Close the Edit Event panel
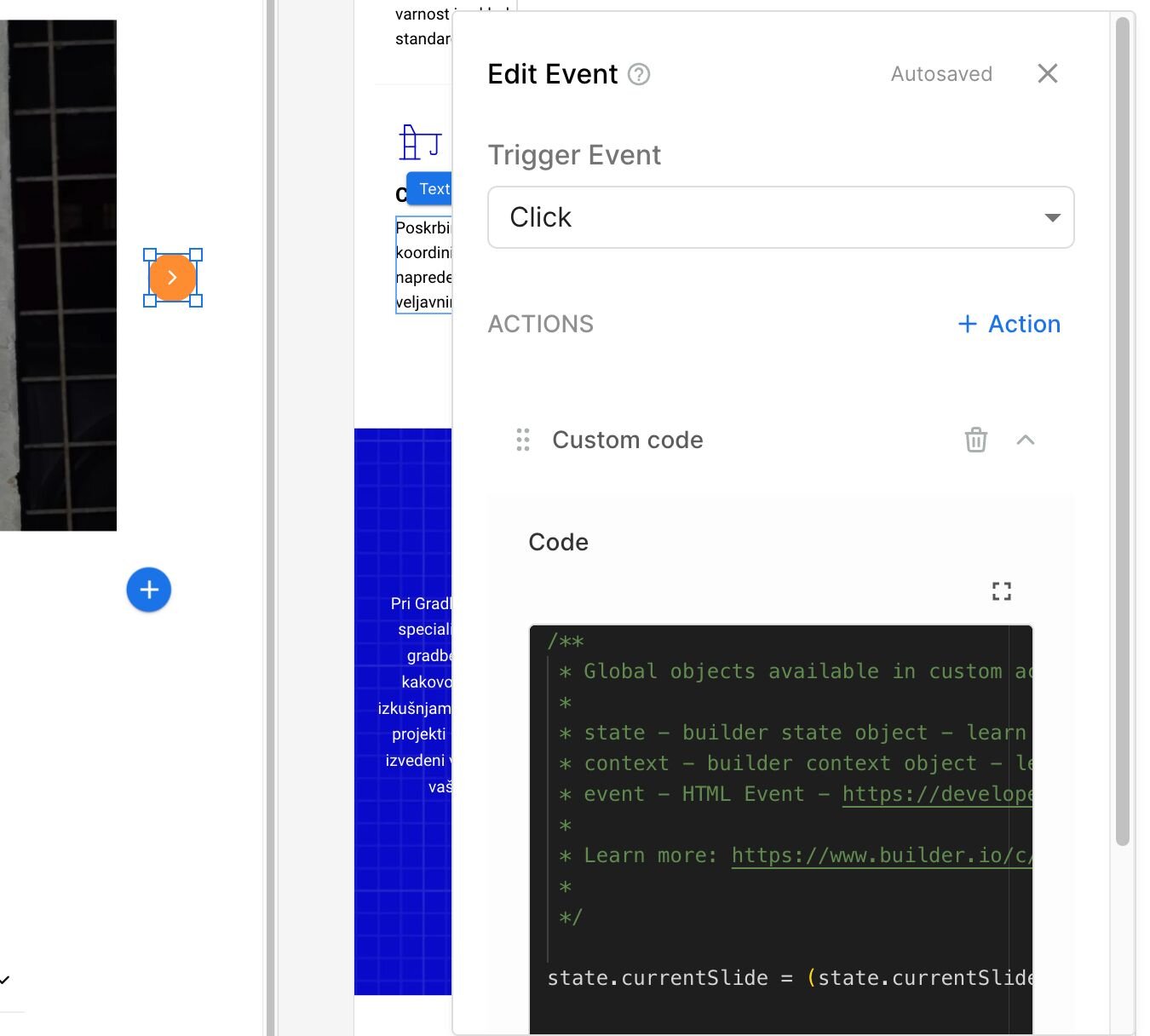Image resolution: width=1150 pixels, height=1036 pixels. [1047, 74]
